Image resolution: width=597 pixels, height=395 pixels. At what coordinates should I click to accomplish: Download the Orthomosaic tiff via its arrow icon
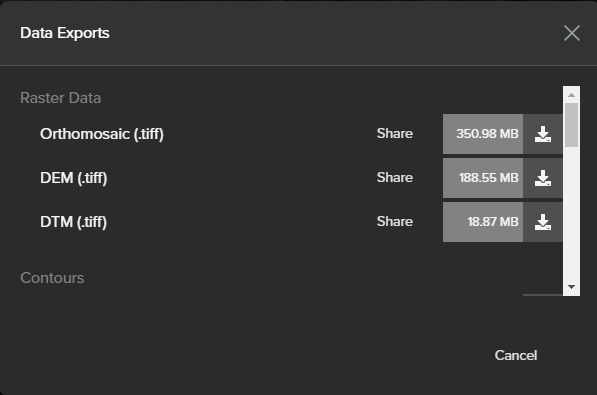[x=543, y=134]
